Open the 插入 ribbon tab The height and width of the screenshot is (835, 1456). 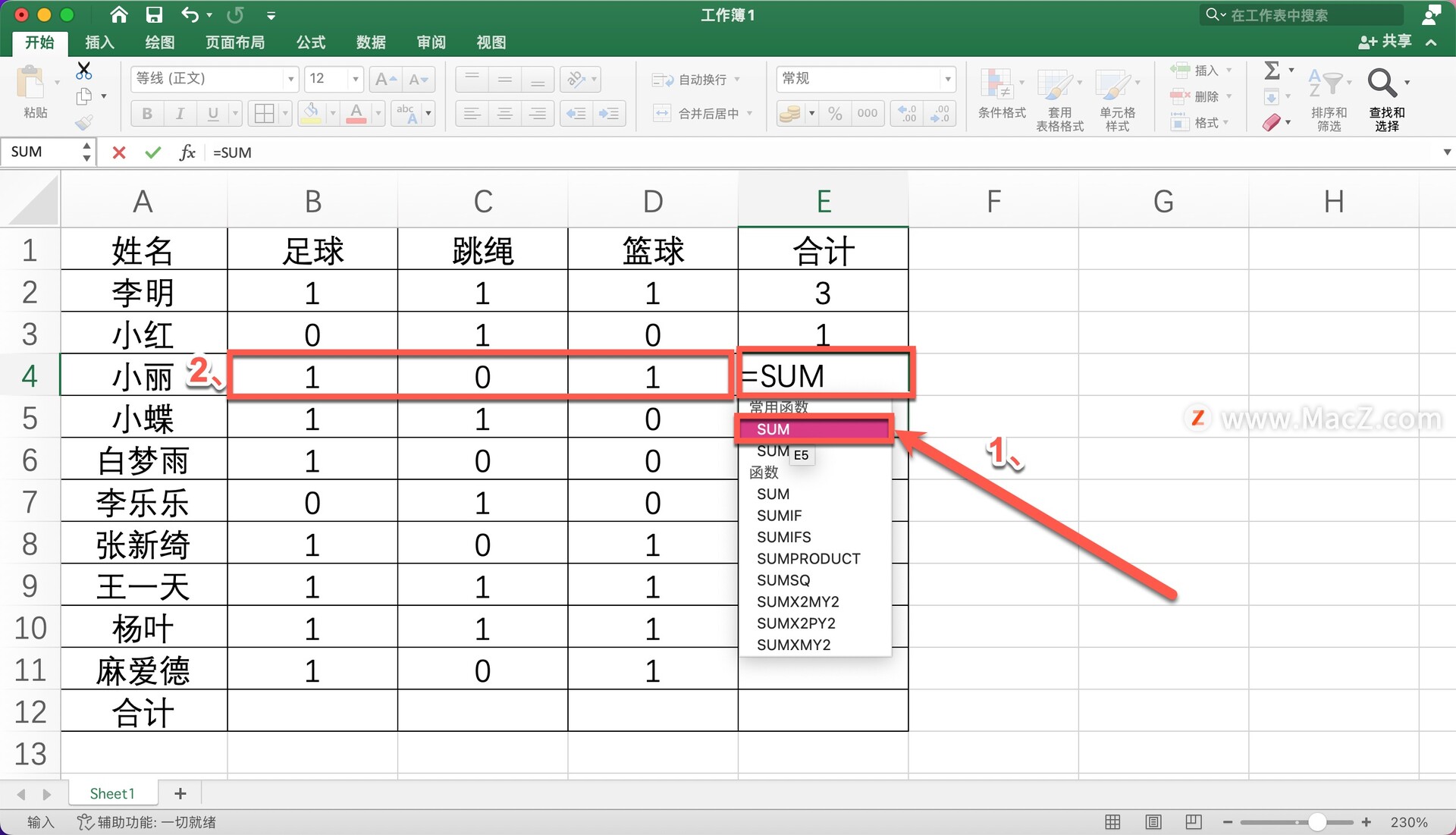click(99, 42)
